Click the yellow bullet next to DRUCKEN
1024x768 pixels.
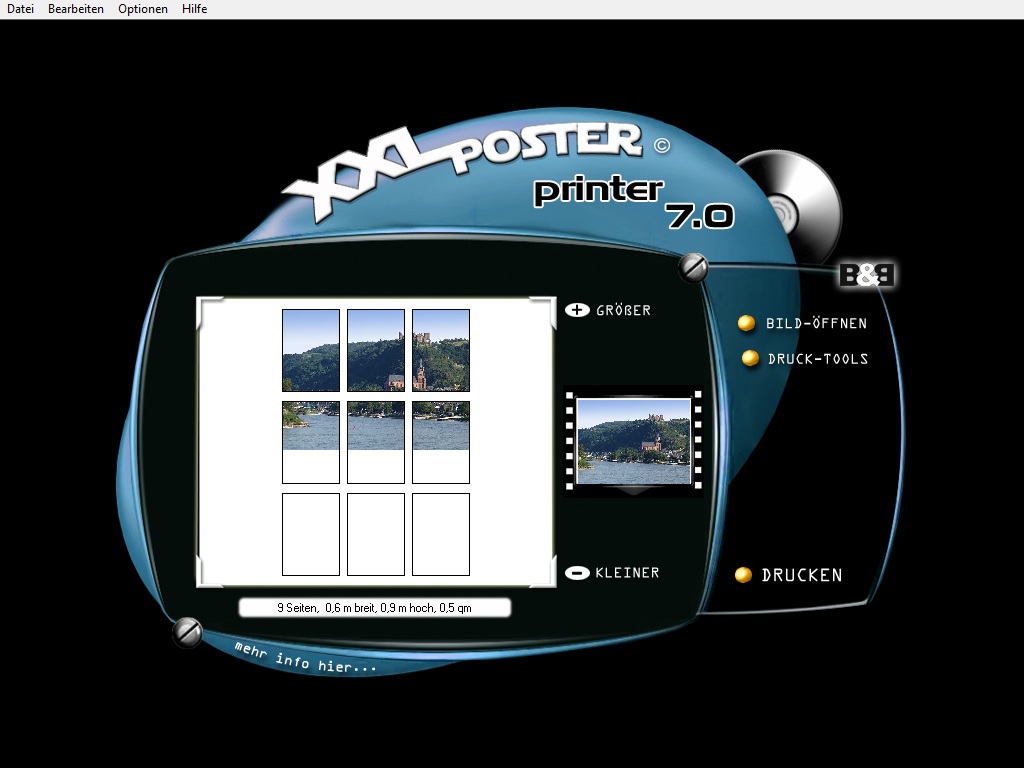[x=743, y=575]
